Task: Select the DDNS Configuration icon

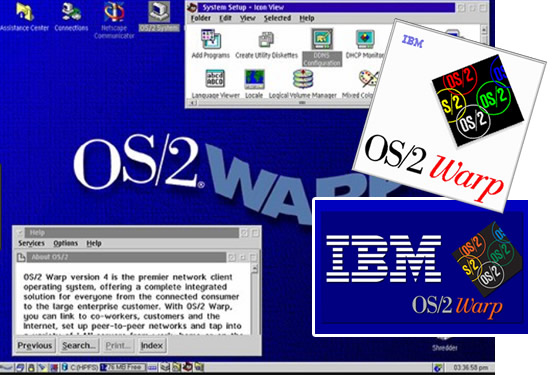Action: pyautogui.click(x=322, y=47)
